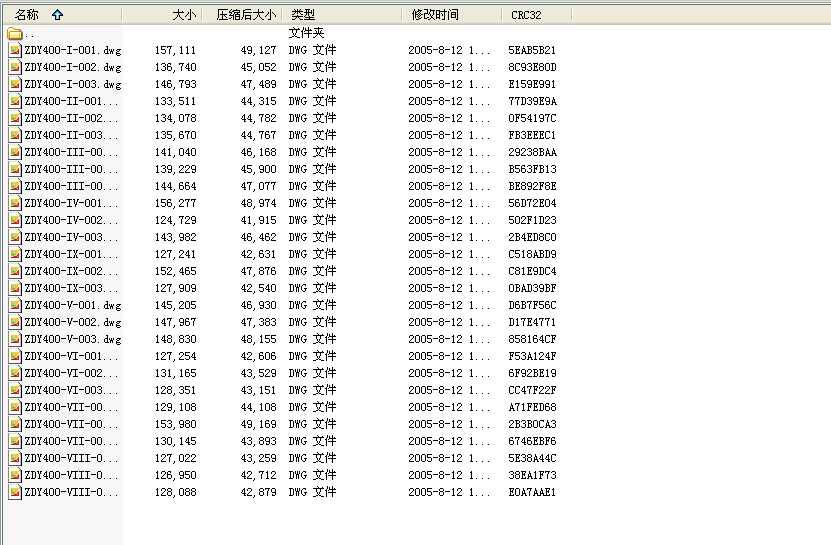Select CRC value 6746EBF6
831x545 pixels.
tap(532, 441)
